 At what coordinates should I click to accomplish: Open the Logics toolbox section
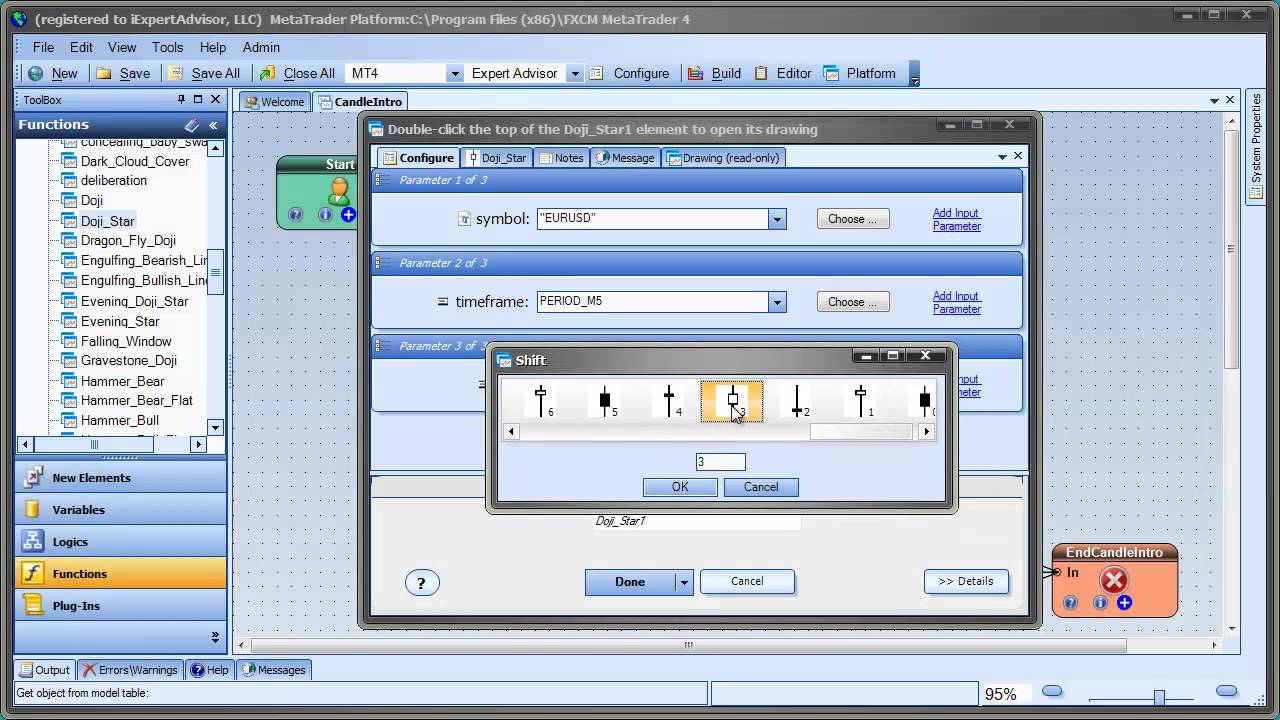tap(121, 542)
